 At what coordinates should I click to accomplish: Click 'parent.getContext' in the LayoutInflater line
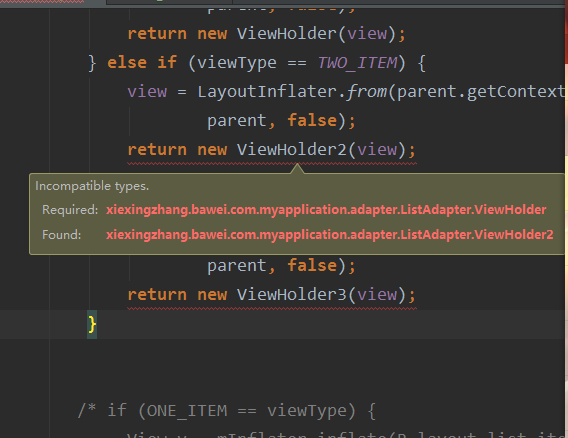pos(480,92)
